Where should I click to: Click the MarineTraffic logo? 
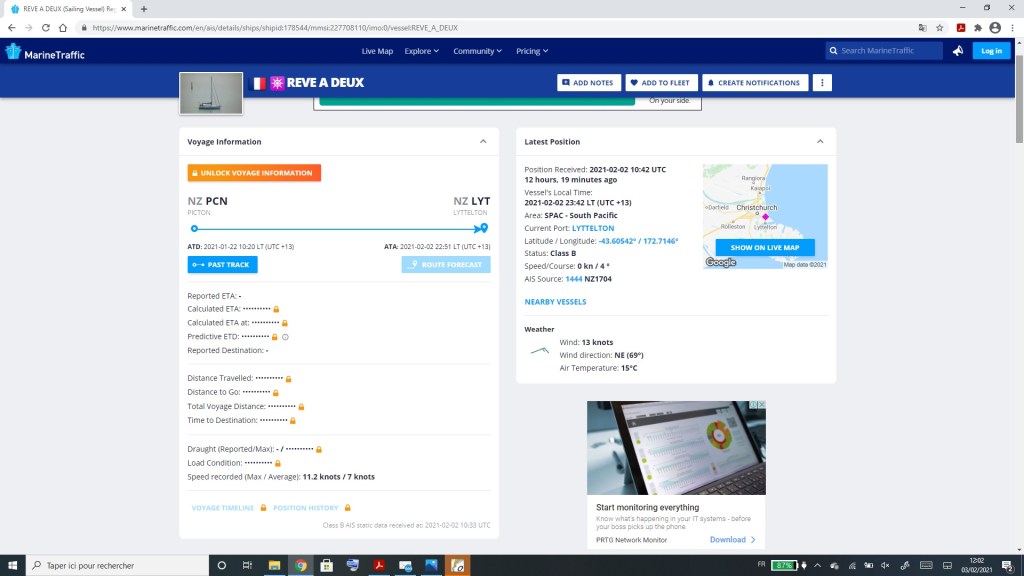[x=46, y=51]
